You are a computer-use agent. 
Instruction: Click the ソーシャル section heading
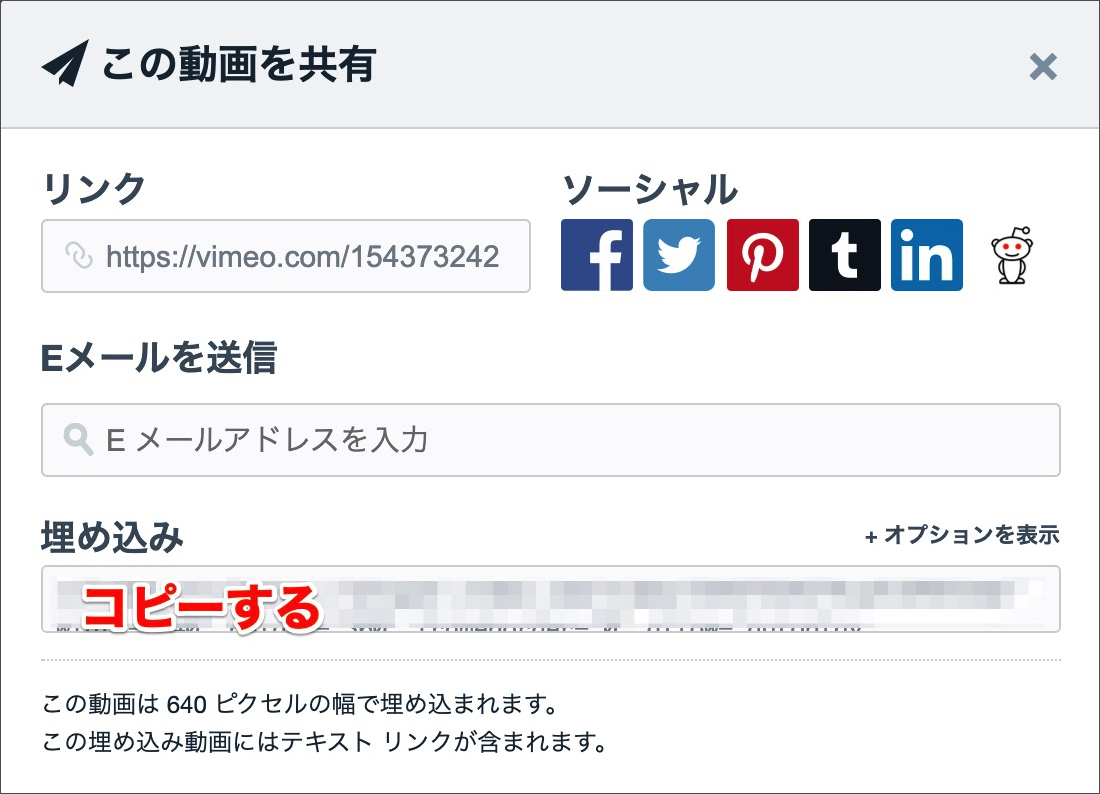(650, 189)
